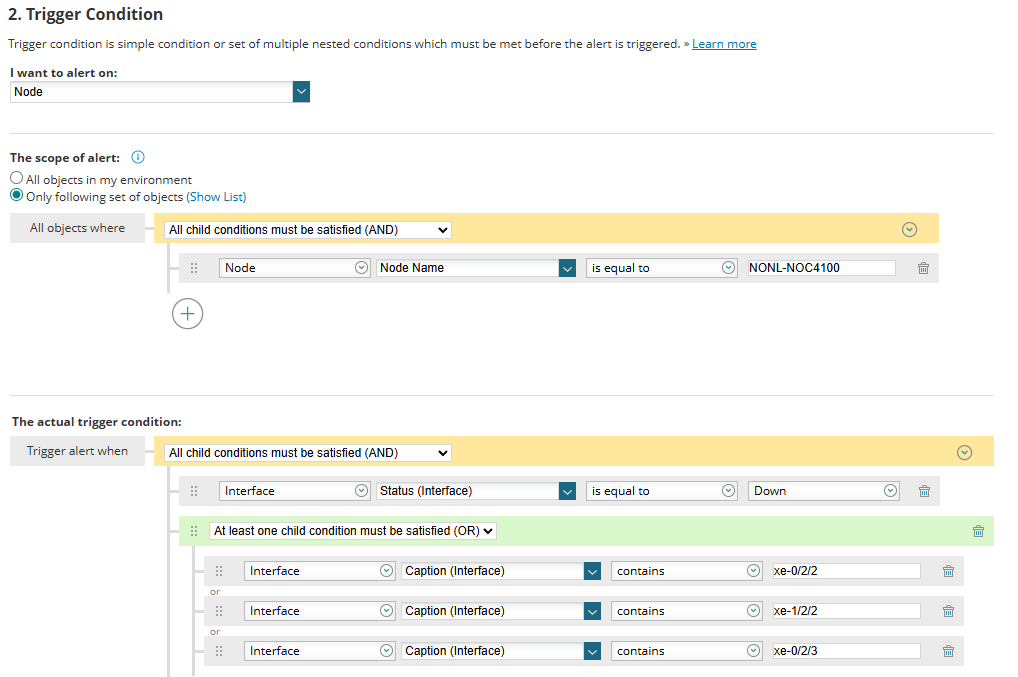1018x677 pixels.
Task: Open the Learn more link
Action: [x=724, y=43]
